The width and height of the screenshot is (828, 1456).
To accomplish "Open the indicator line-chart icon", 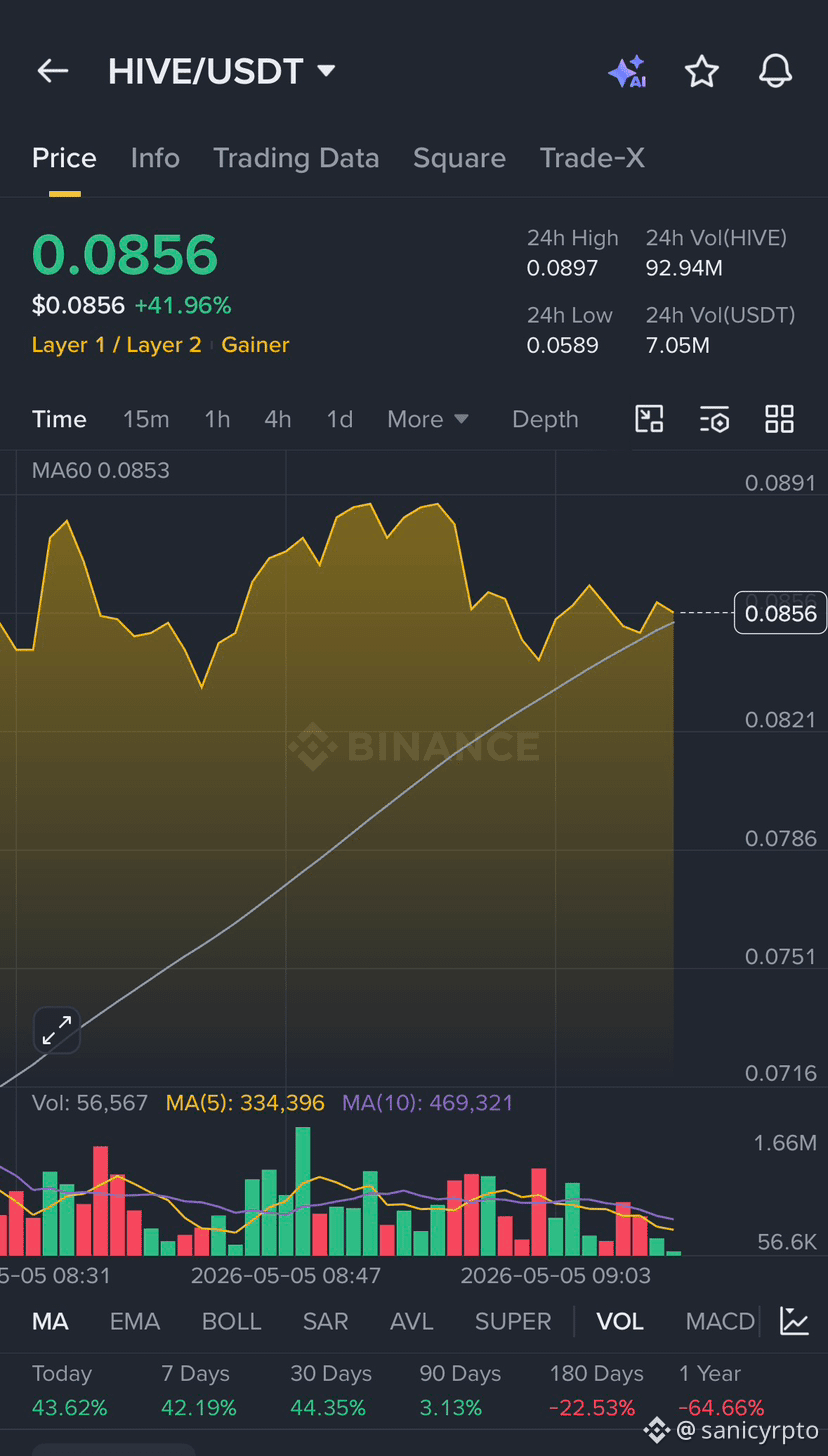I will [795, 1321].
